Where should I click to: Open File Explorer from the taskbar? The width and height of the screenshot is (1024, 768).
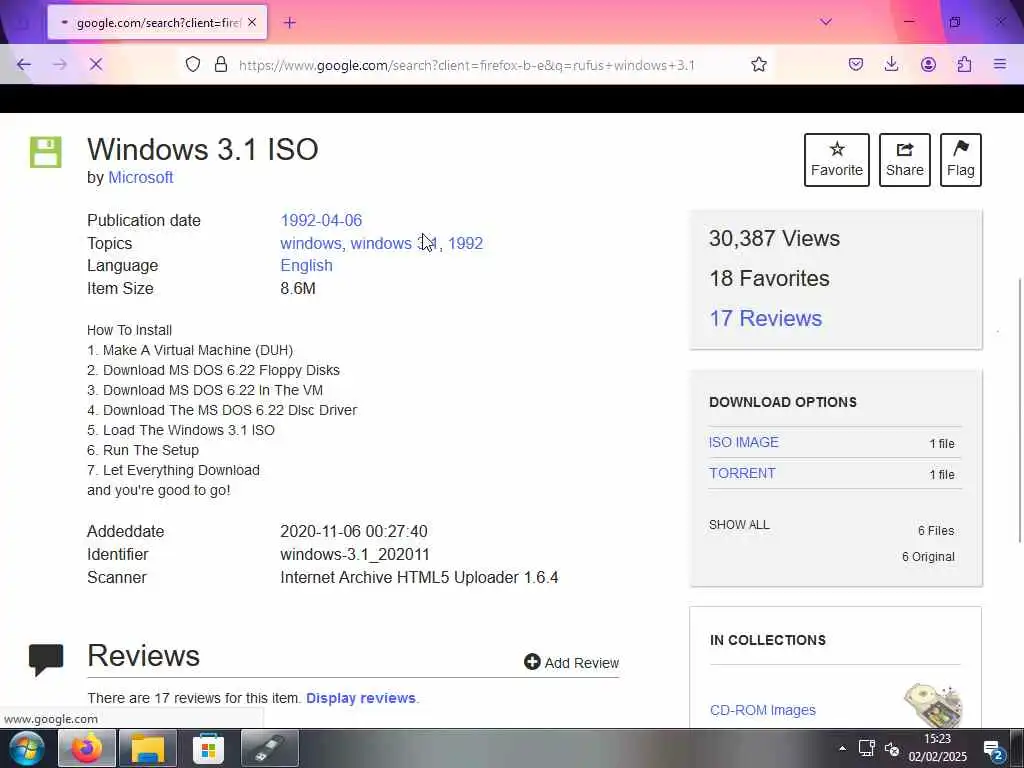pyautogui.click(x=148, y=749)
